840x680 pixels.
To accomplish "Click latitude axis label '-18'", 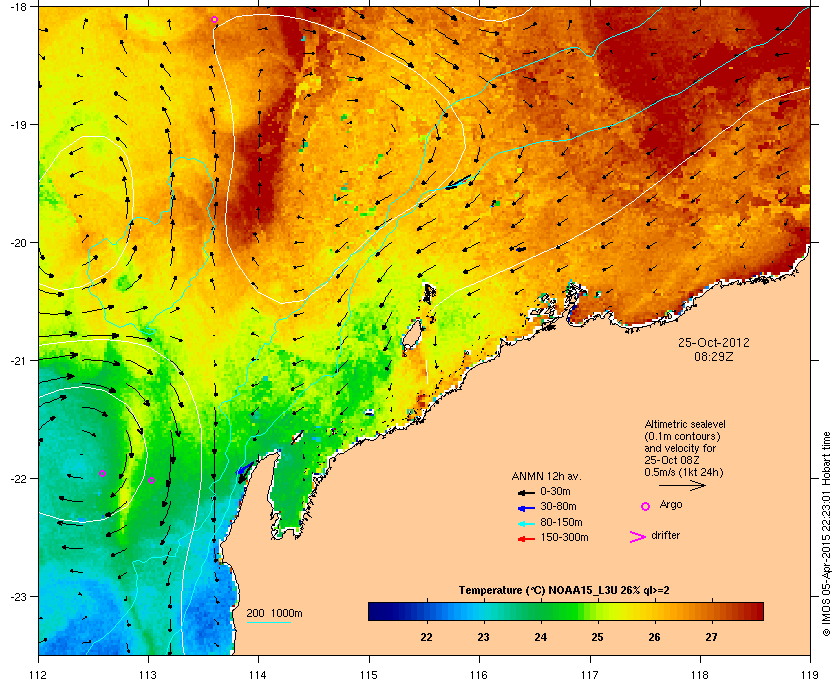I will point(18,7).
